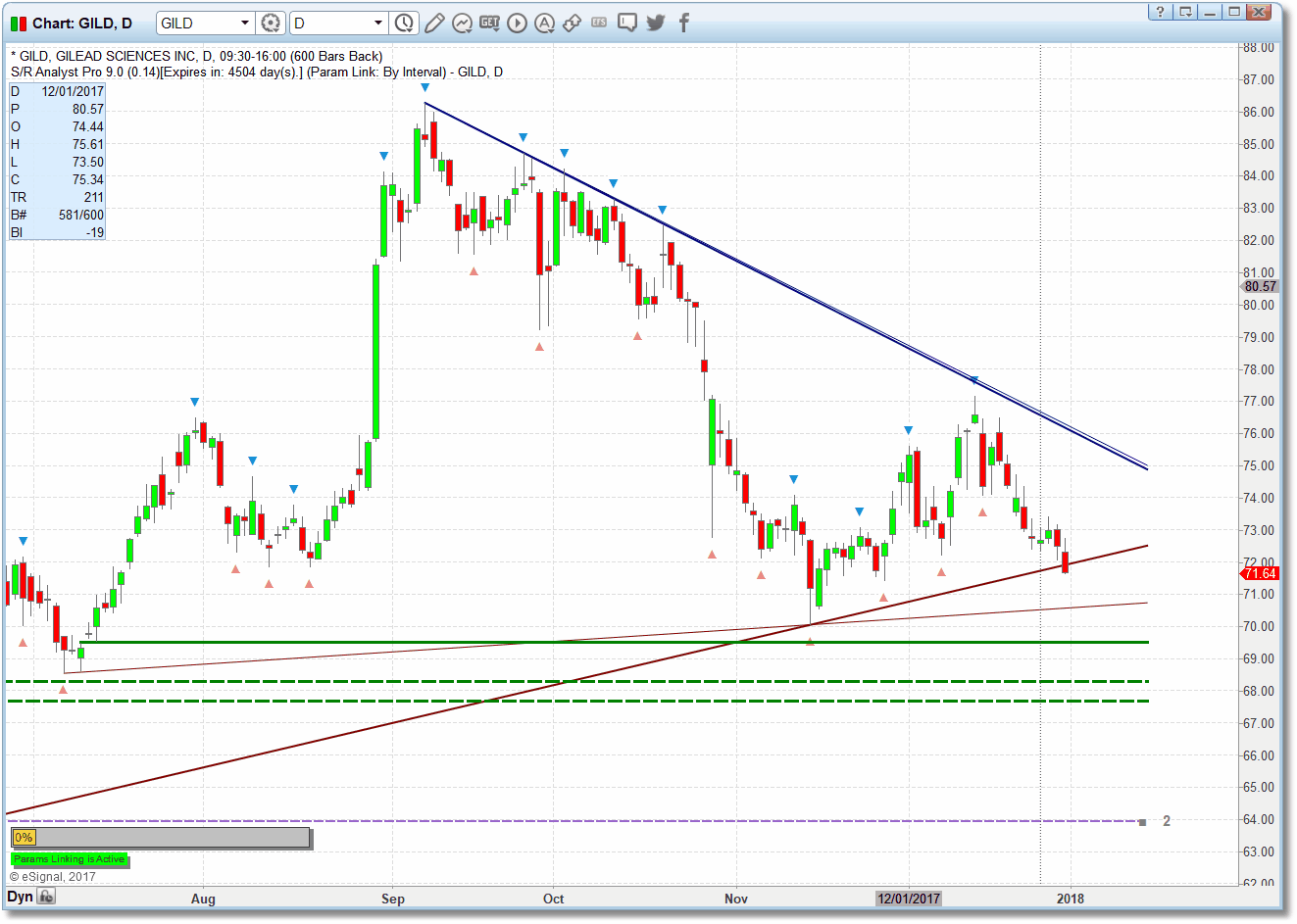
Task: Click the eSignal 2017 copyright text
Action: tap(53, 876)
